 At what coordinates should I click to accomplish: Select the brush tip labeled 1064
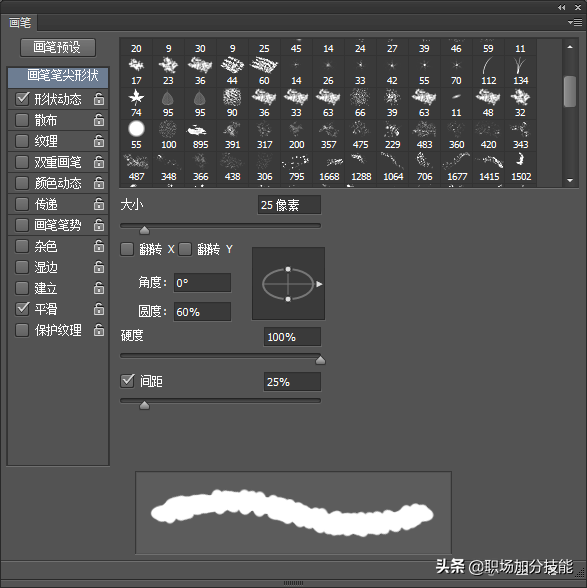coord(392,167)
